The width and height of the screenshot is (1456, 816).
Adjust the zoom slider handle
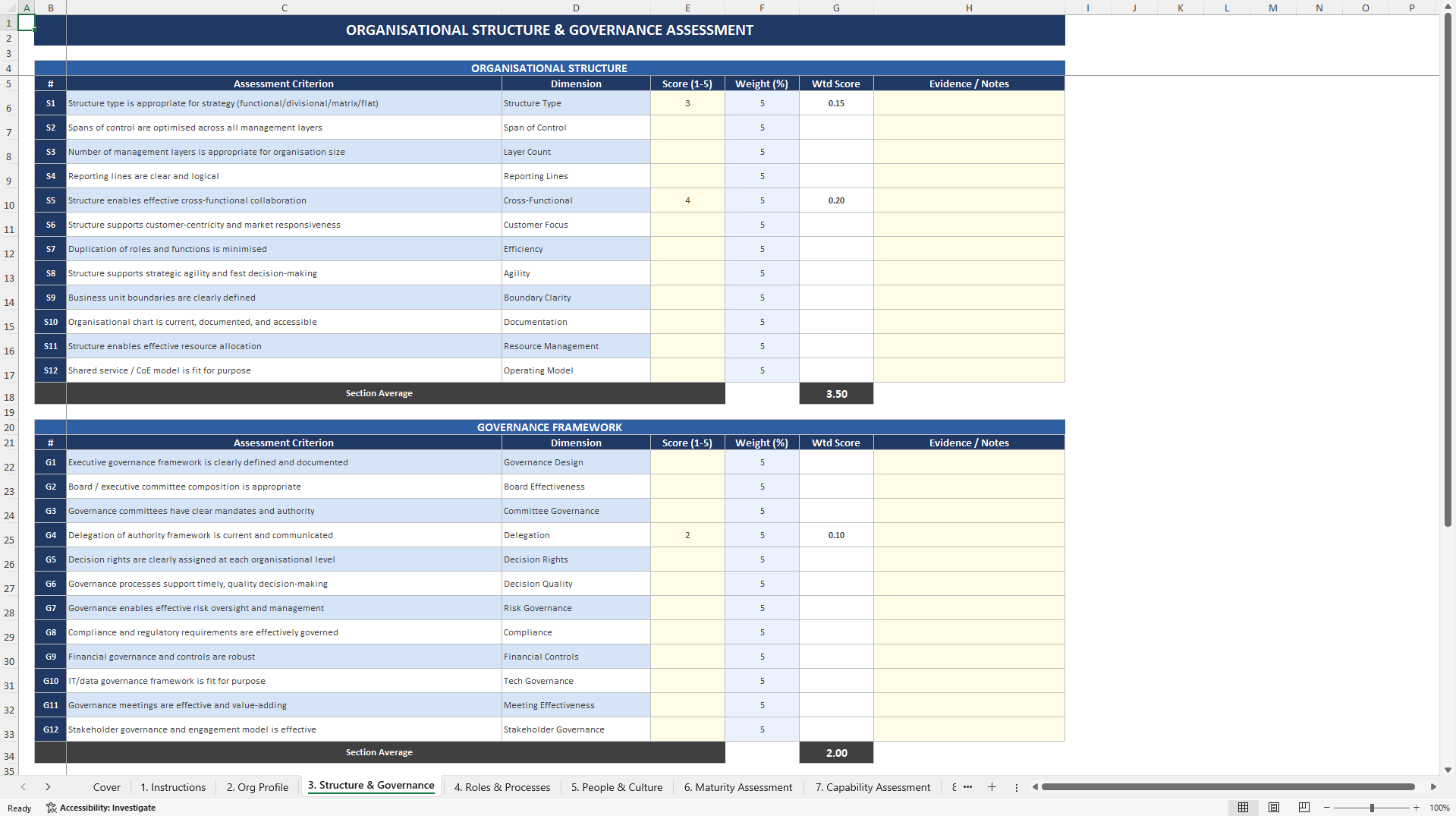1372,808
